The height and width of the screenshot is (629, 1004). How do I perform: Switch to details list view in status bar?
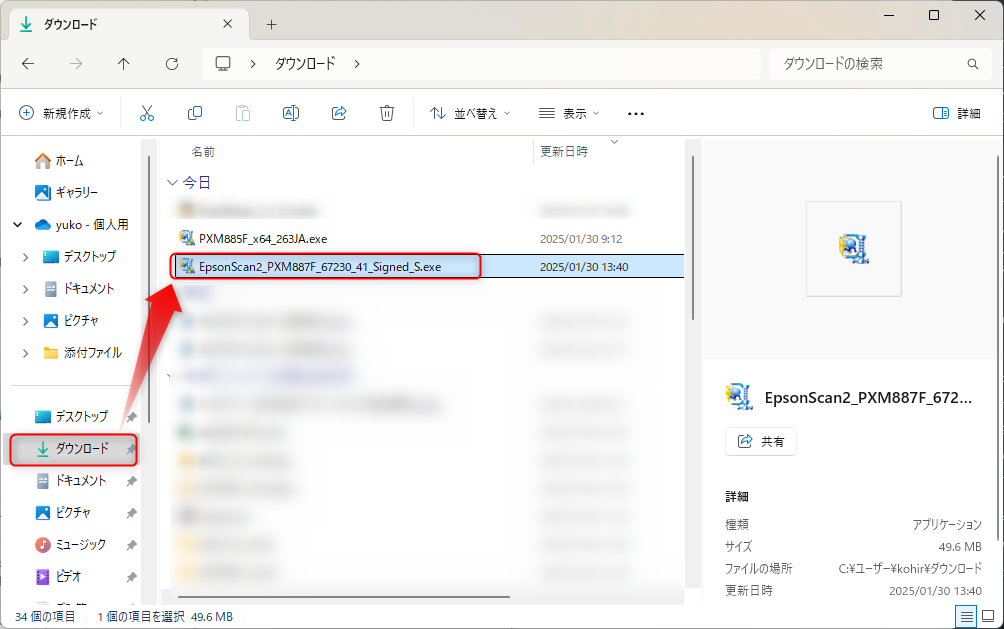[x=966, y=617]
